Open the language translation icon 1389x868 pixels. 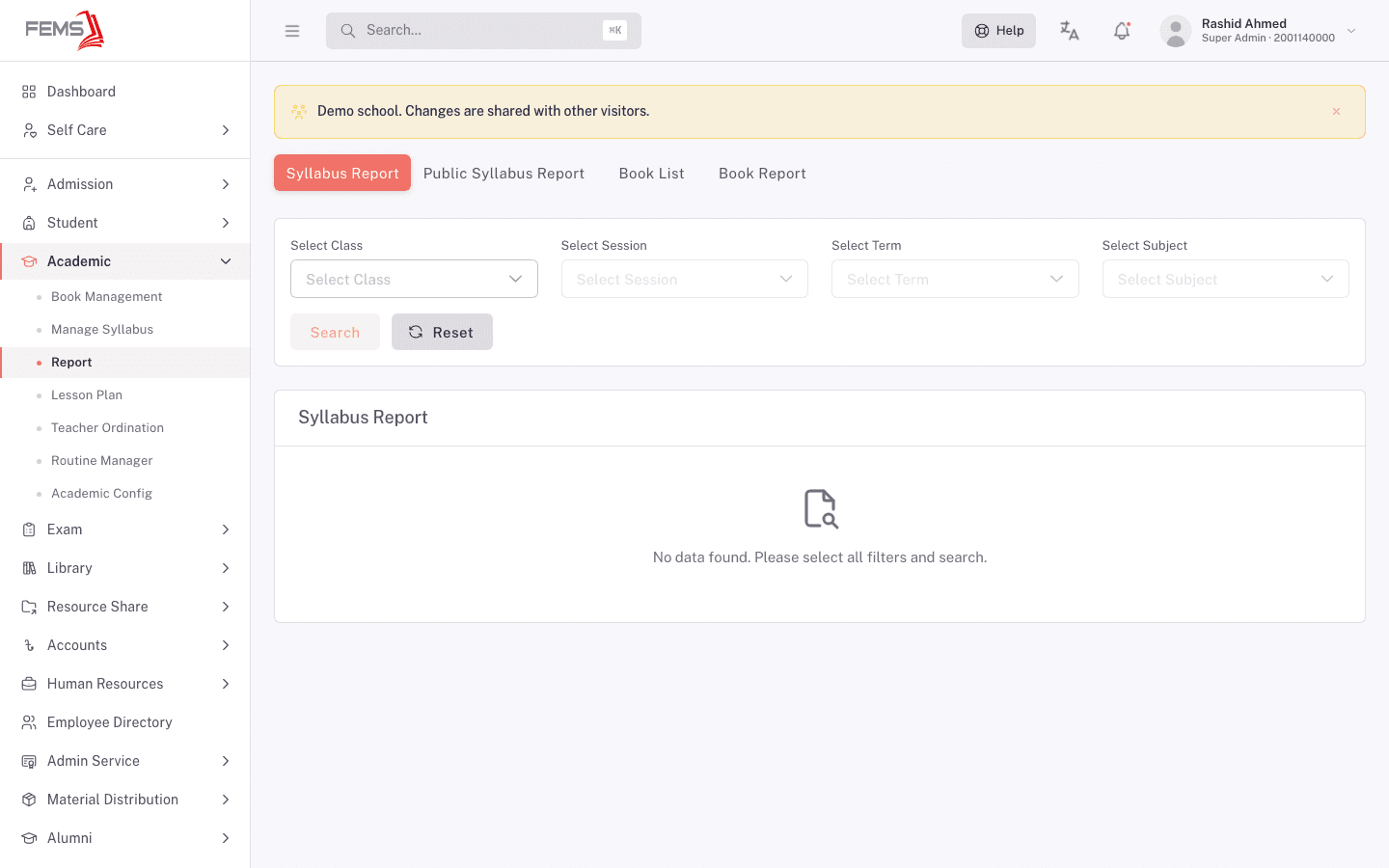[1070, 31]
